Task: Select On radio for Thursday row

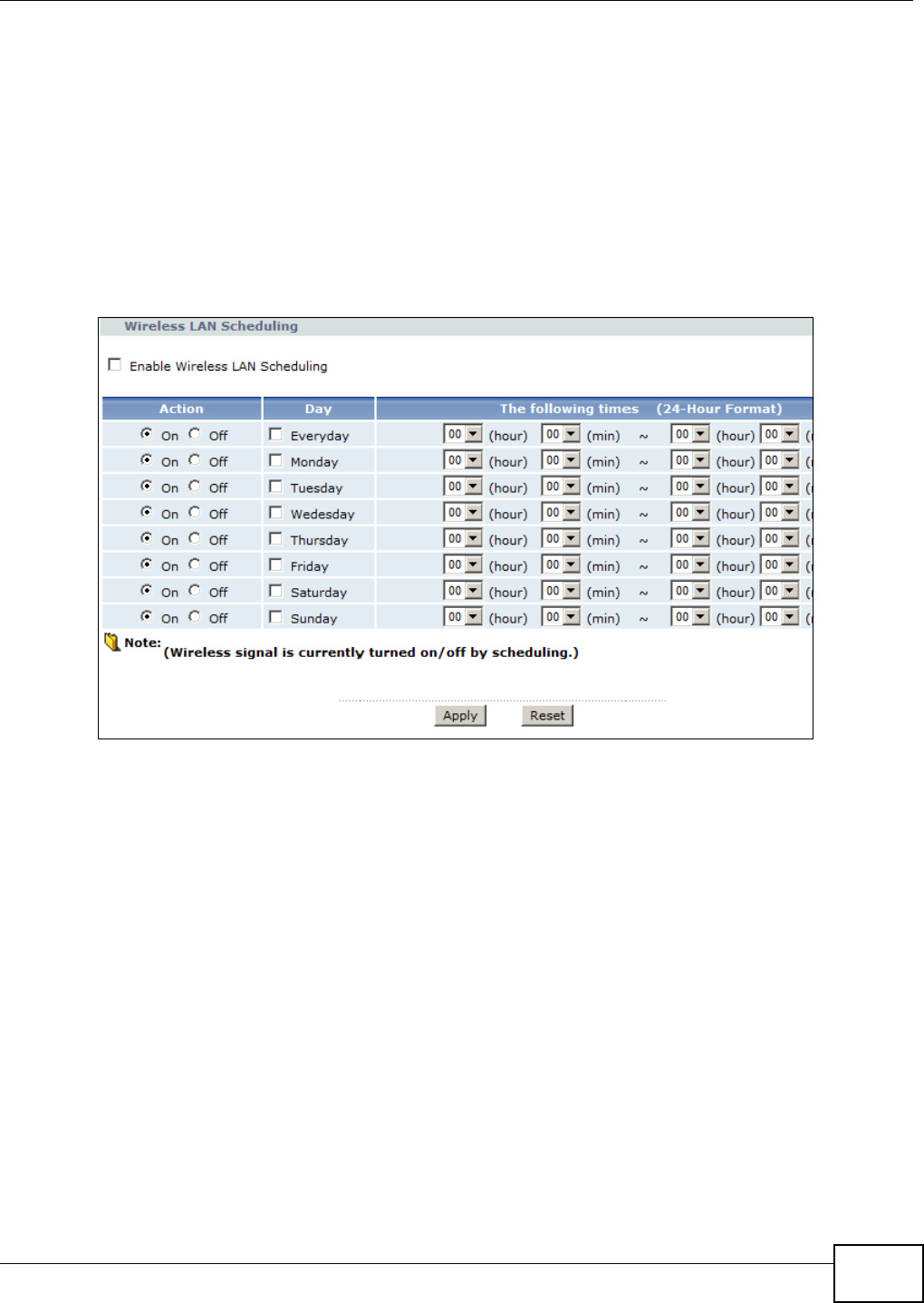Action: (146, 538)
